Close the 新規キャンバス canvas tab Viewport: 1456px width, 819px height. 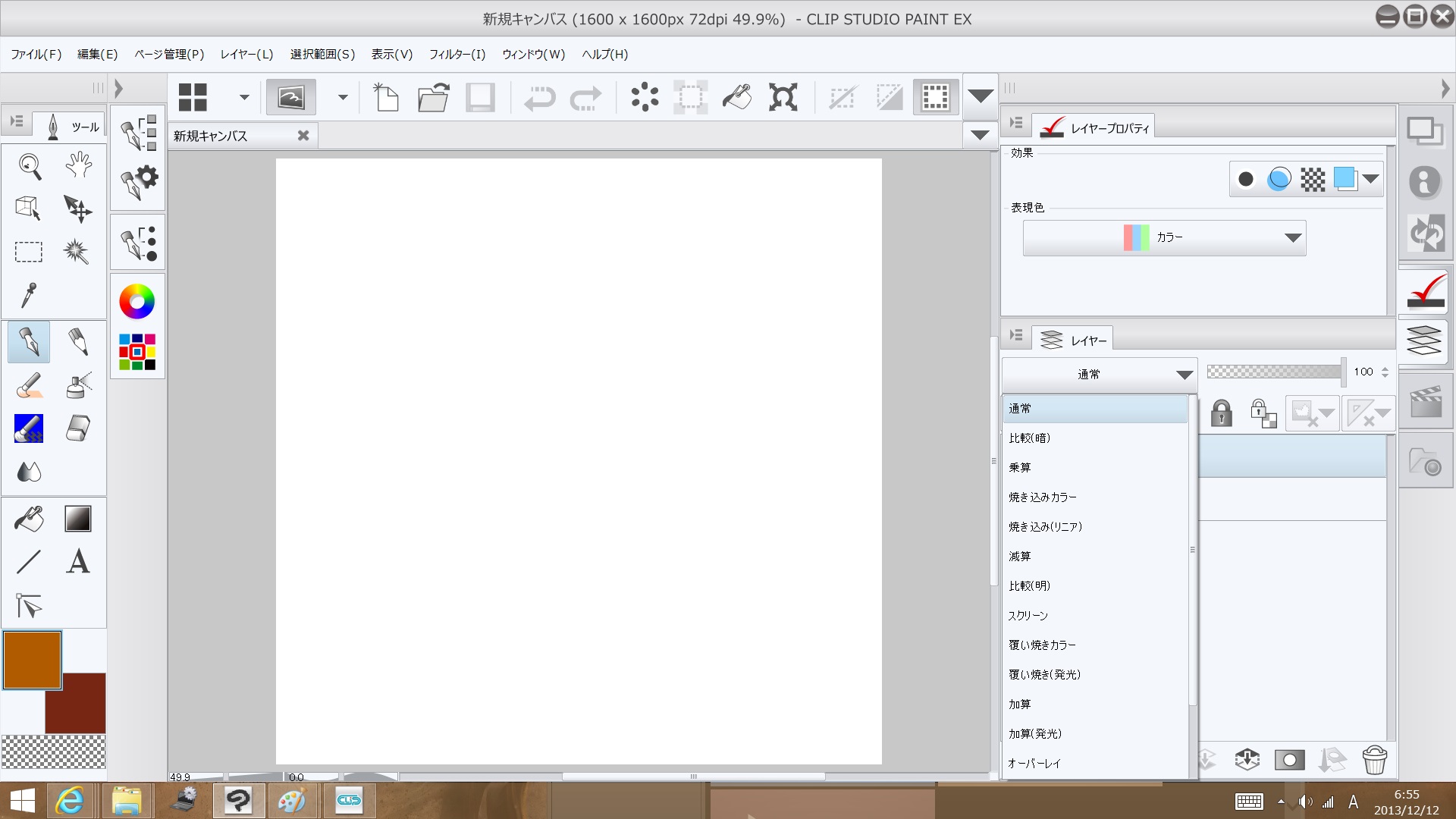tap(303, 136)
